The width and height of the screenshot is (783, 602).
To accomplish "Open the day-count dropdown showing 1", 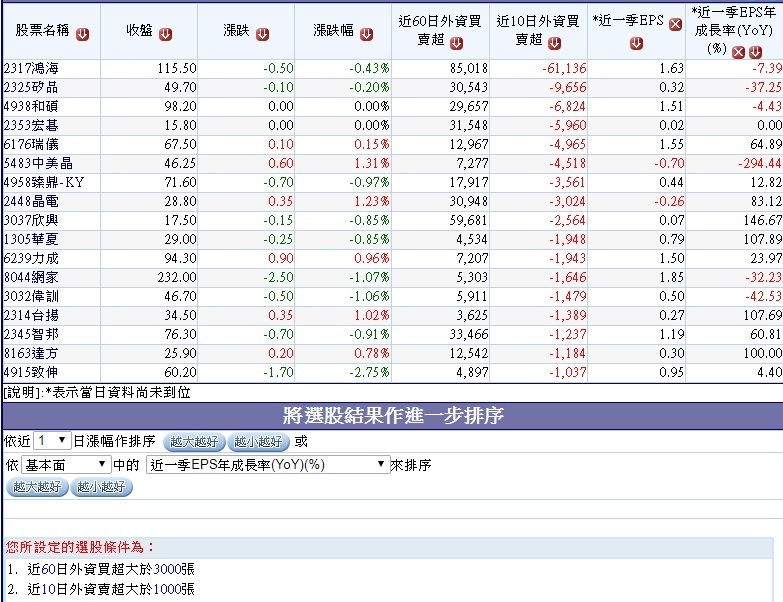I will pyautogui.click(x=52, y=441).
